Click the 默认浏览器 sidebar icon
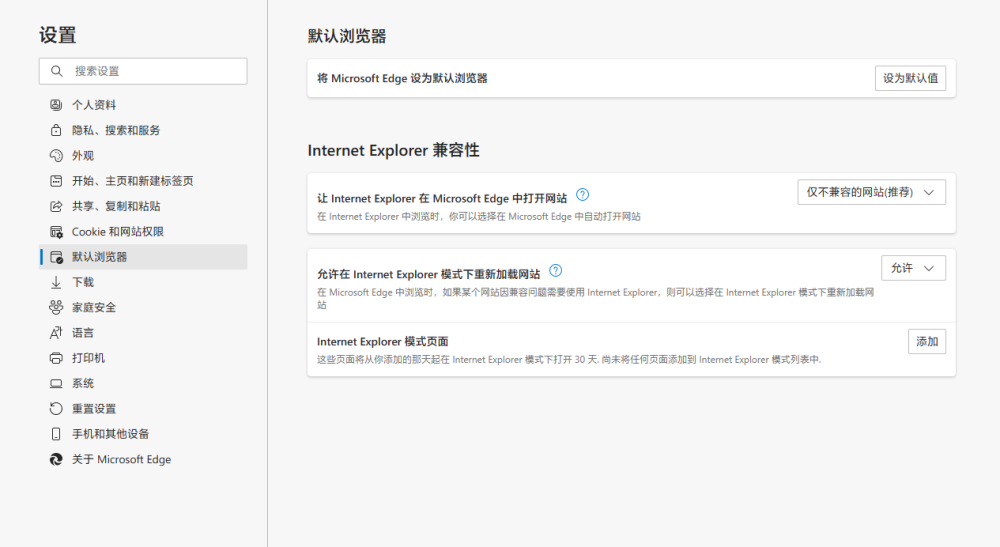 click(56, 257)
